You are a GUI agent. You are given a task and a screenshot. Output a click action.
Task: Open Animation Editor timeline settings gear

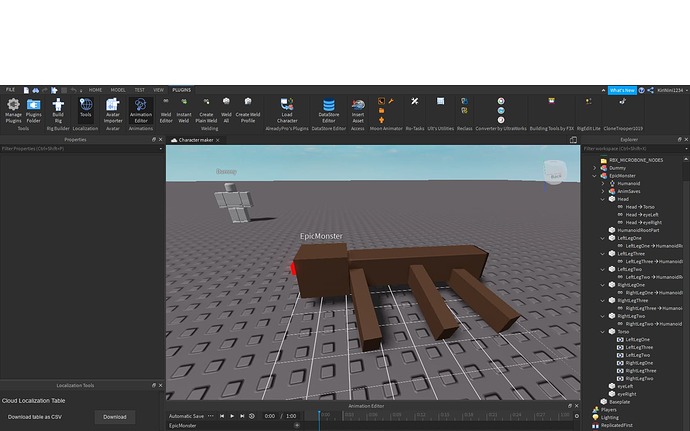coord(576,416)
